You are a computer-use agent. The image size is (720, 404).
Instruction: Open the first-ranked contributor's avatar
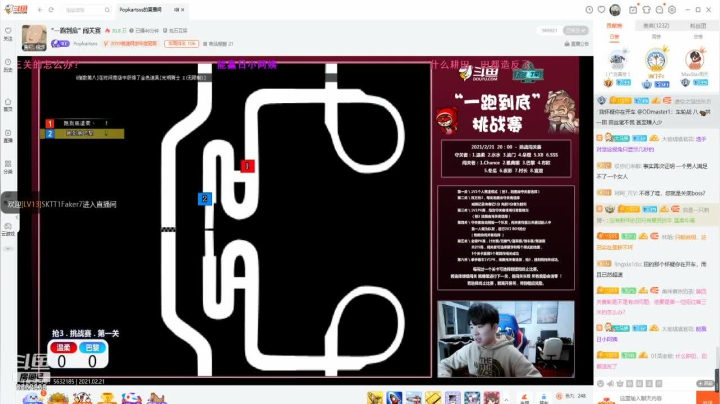pyautogui.click(x=618, y=59)
